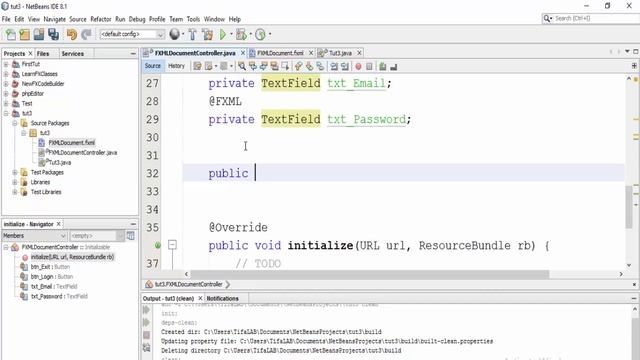The image size is (640, 360).
Task: Toggle Highlight Search in editor toolbar
Action: tap(274, 66)
